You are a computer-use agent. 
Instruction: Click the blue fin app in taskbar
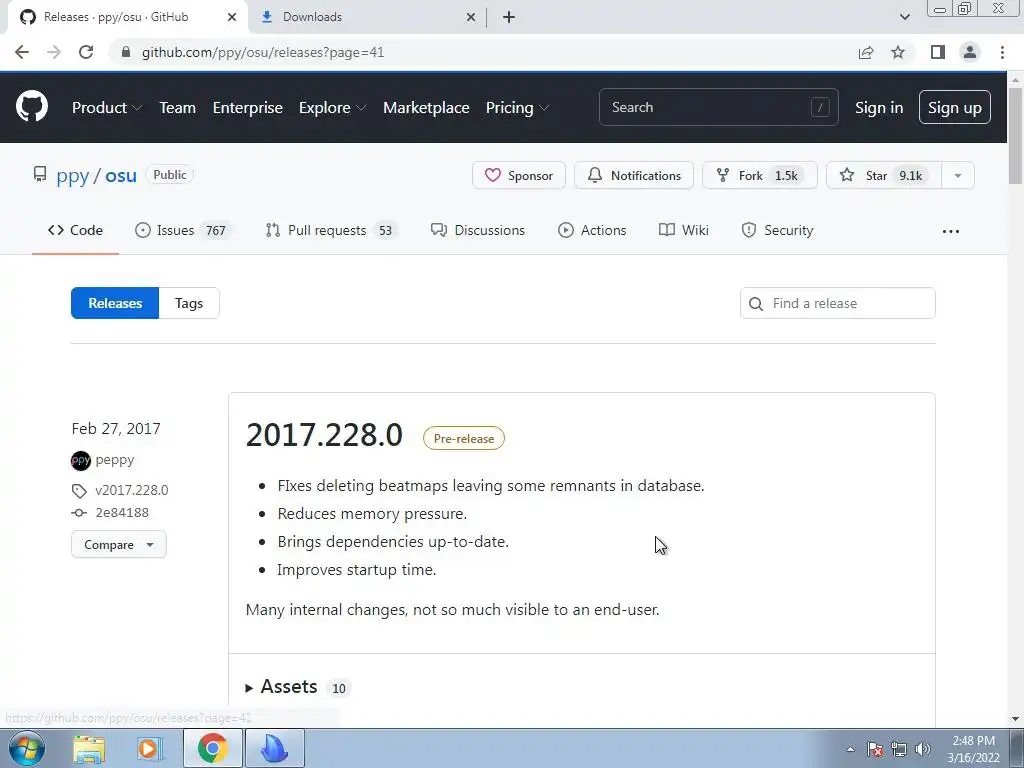pos(274,748)
